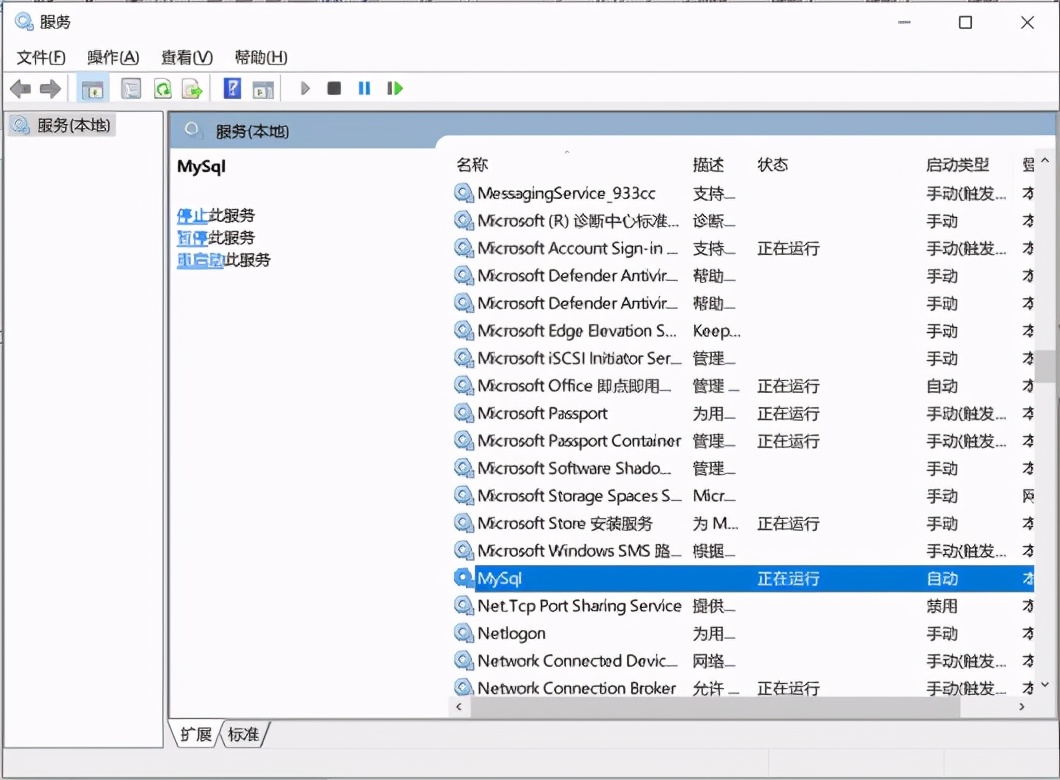Select Microsoft iSCSI Initiator Service row
This screenshot has width=1060, height=780.
743,358
